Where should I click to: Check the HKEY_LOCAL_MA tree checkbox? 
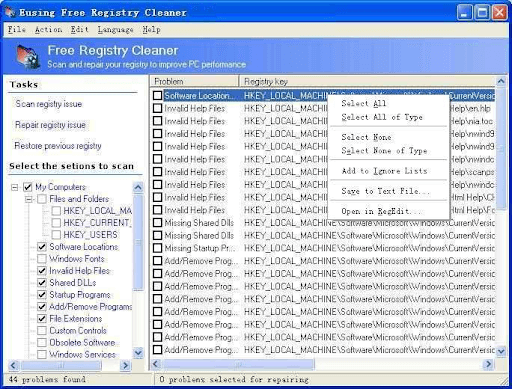pyautogui.click(x=56, y=211)
